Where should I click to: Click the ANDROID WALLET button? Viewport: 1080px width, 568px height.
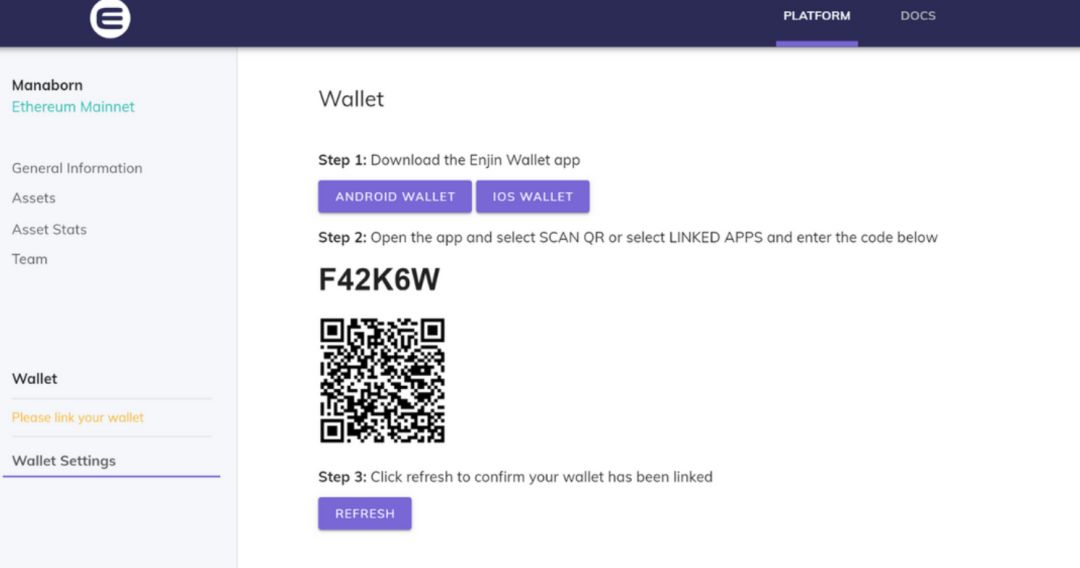click(395, 196)
